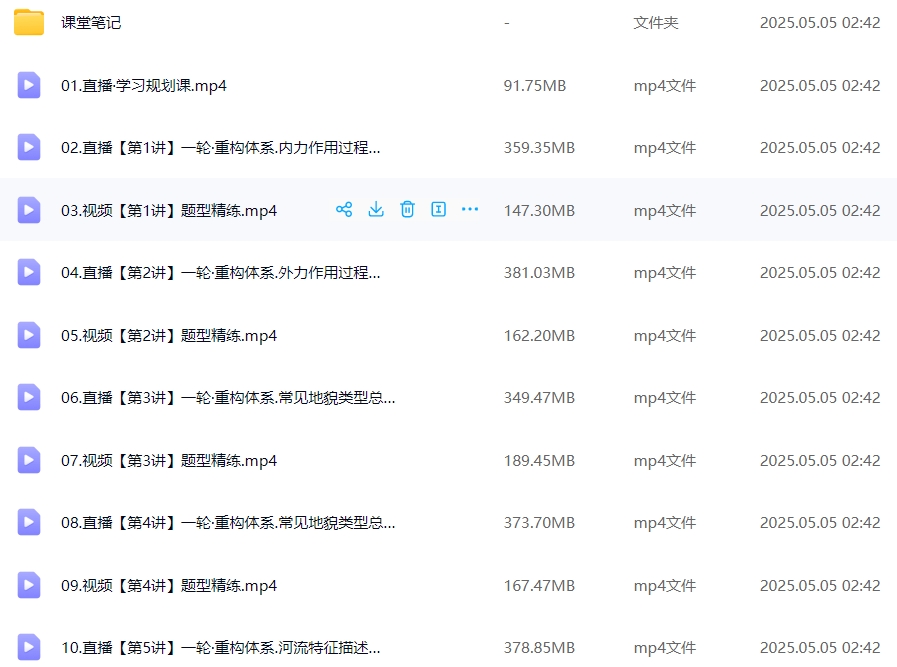Click video icon of 01.直播·学习规划课.mp4
This screenshot has height=667, width=897.
click(29, 85)
